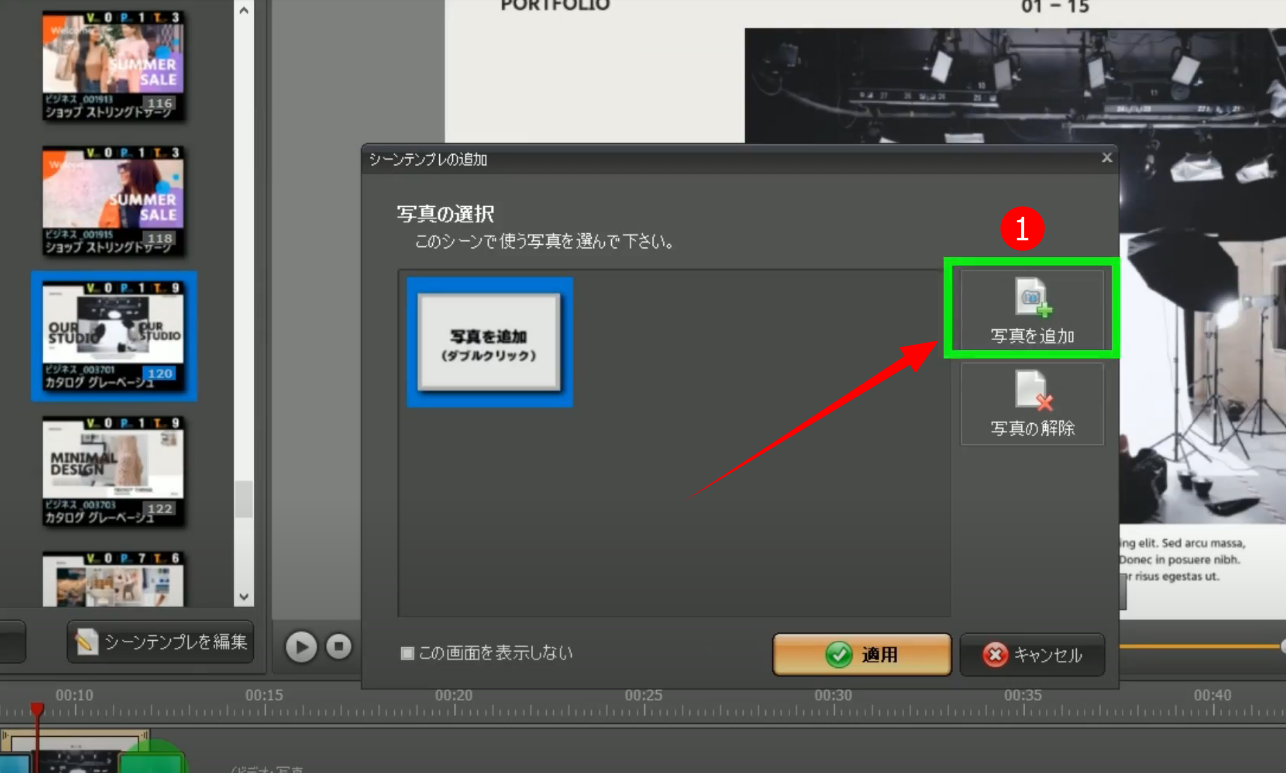The width and height of the screenshot is (1286, 773).
Task: Select the SUMMER SALE template numbered 116
Action: (114, 65)
